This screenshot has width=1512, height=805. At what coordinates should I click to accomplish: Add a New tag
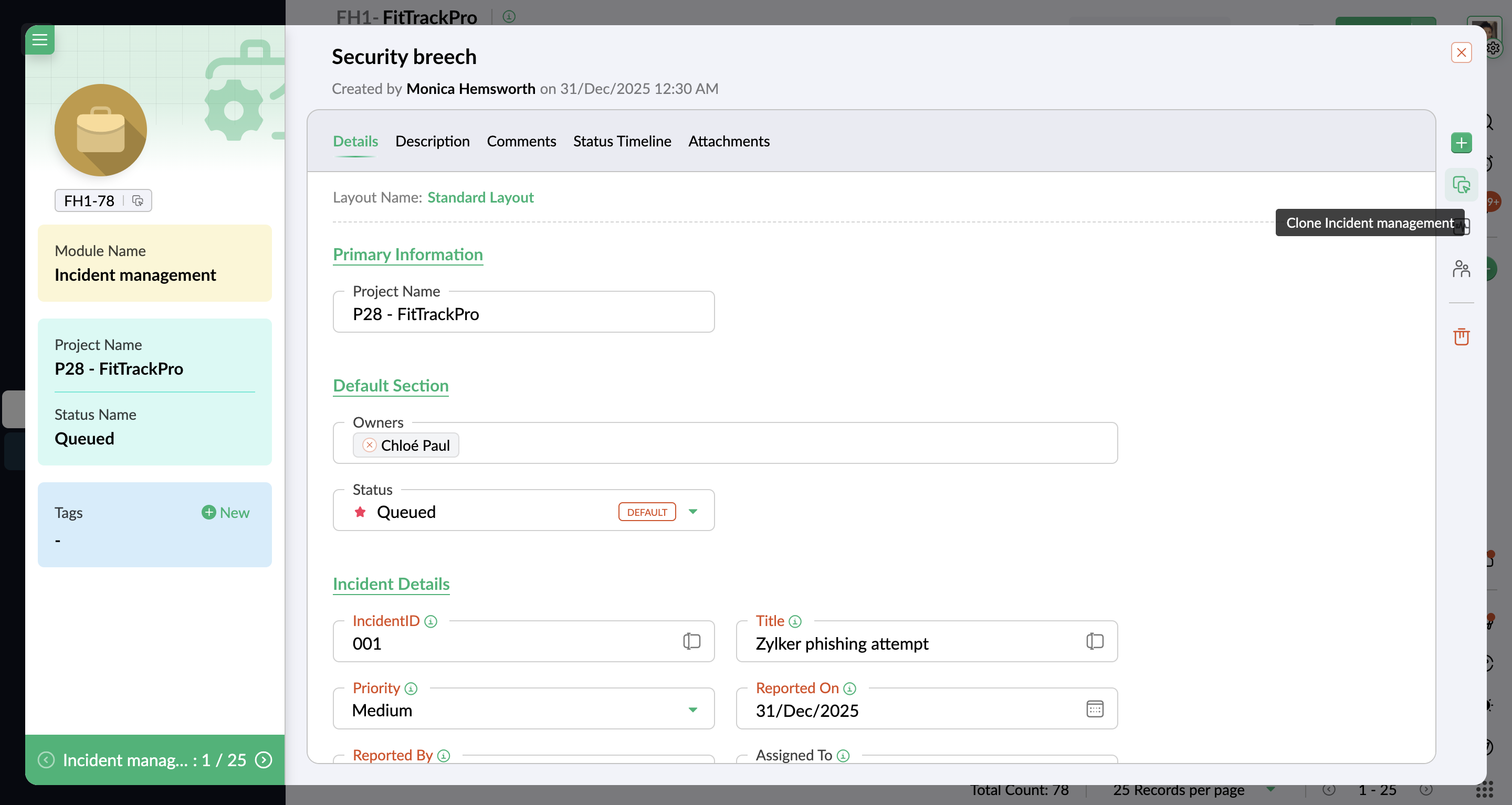[x=226, y=512]
